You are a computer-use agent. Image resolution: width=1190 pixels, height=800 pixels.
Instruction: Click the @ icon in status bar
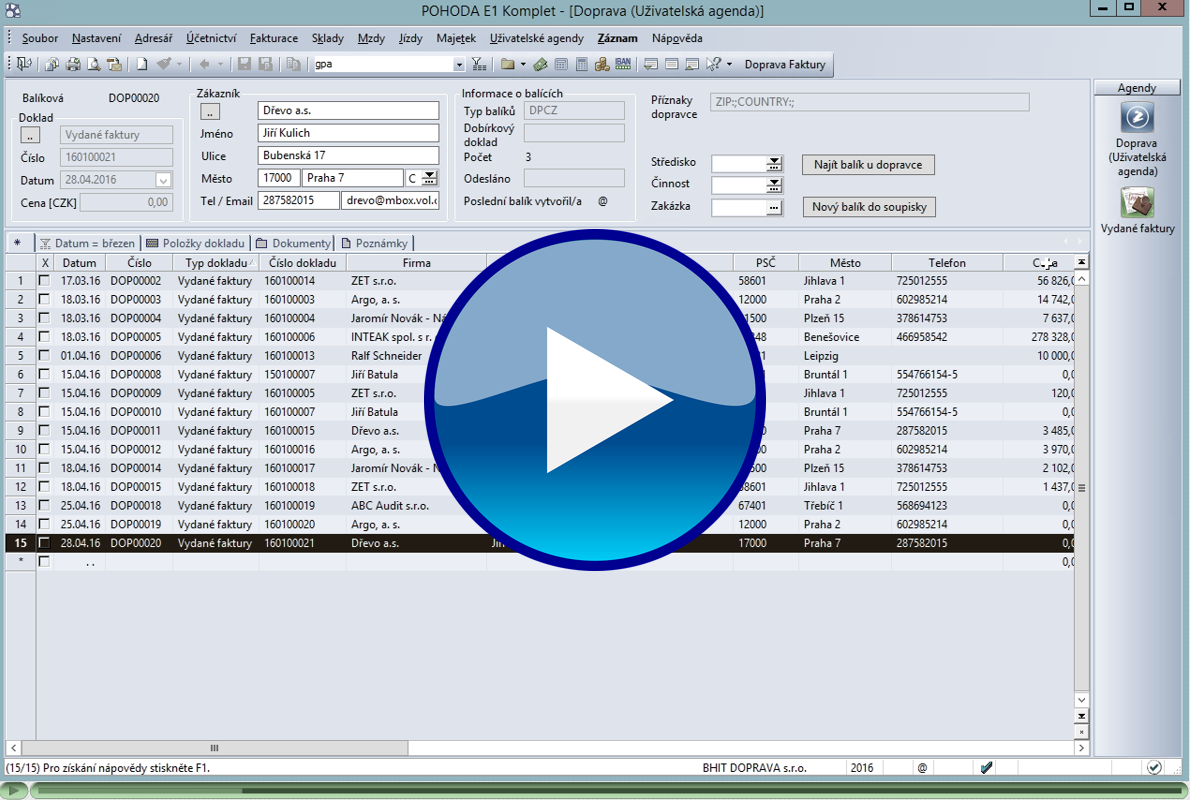pos(922,767)
